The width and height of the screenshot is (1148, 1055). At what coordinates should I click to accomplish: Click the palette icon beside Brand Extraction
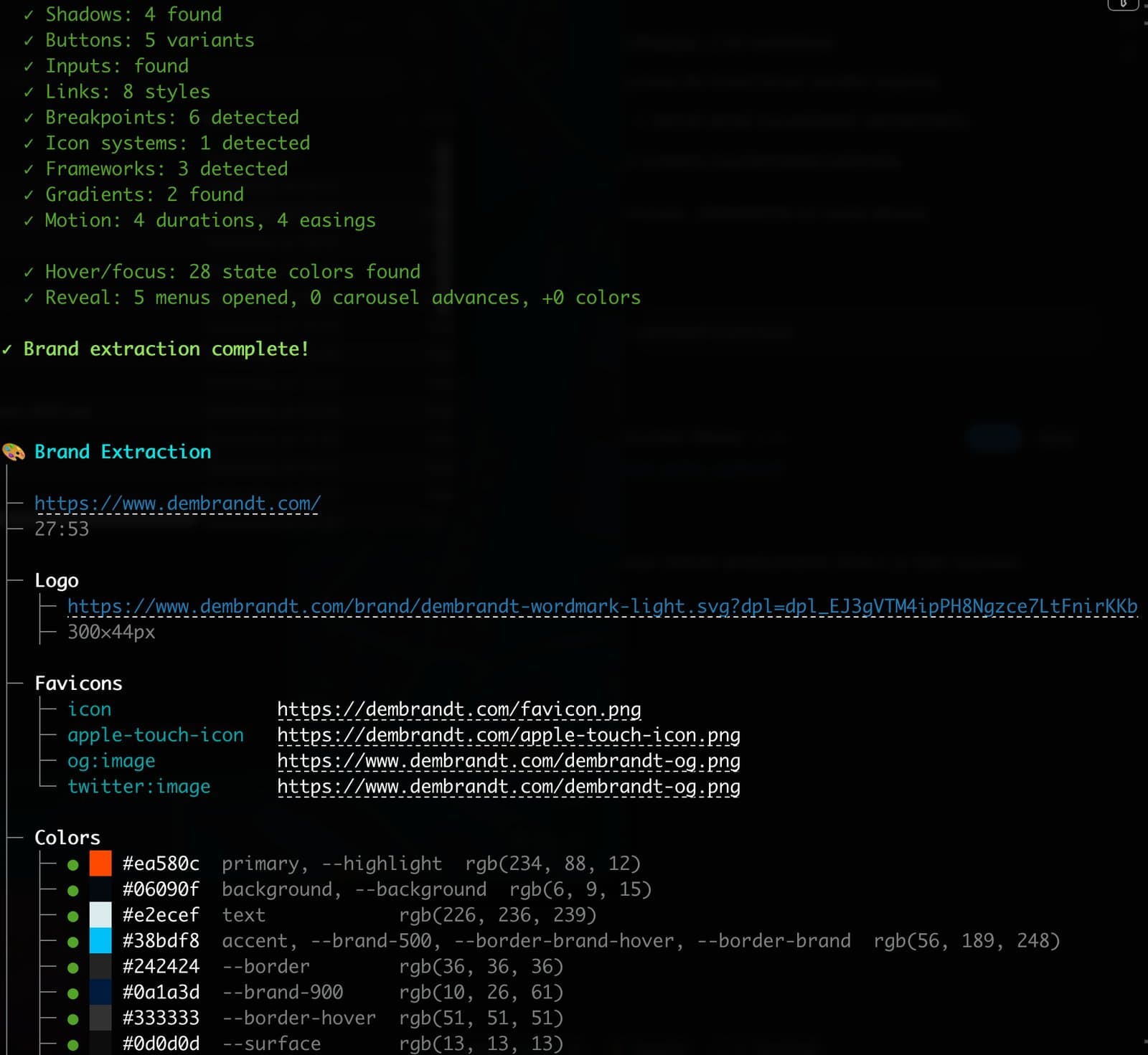point(14,452)
